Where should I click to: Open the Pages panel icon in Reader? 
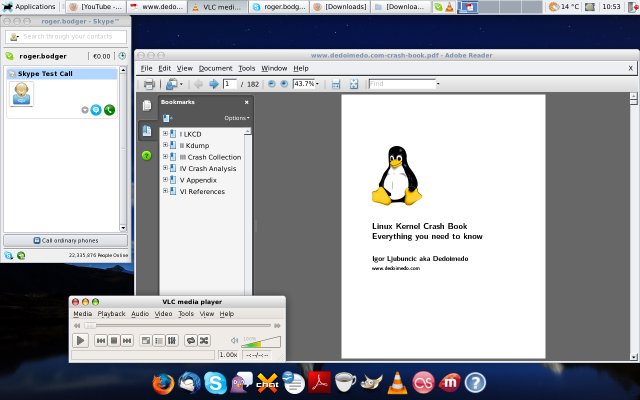pyautogui.click(x=146, y=105)
